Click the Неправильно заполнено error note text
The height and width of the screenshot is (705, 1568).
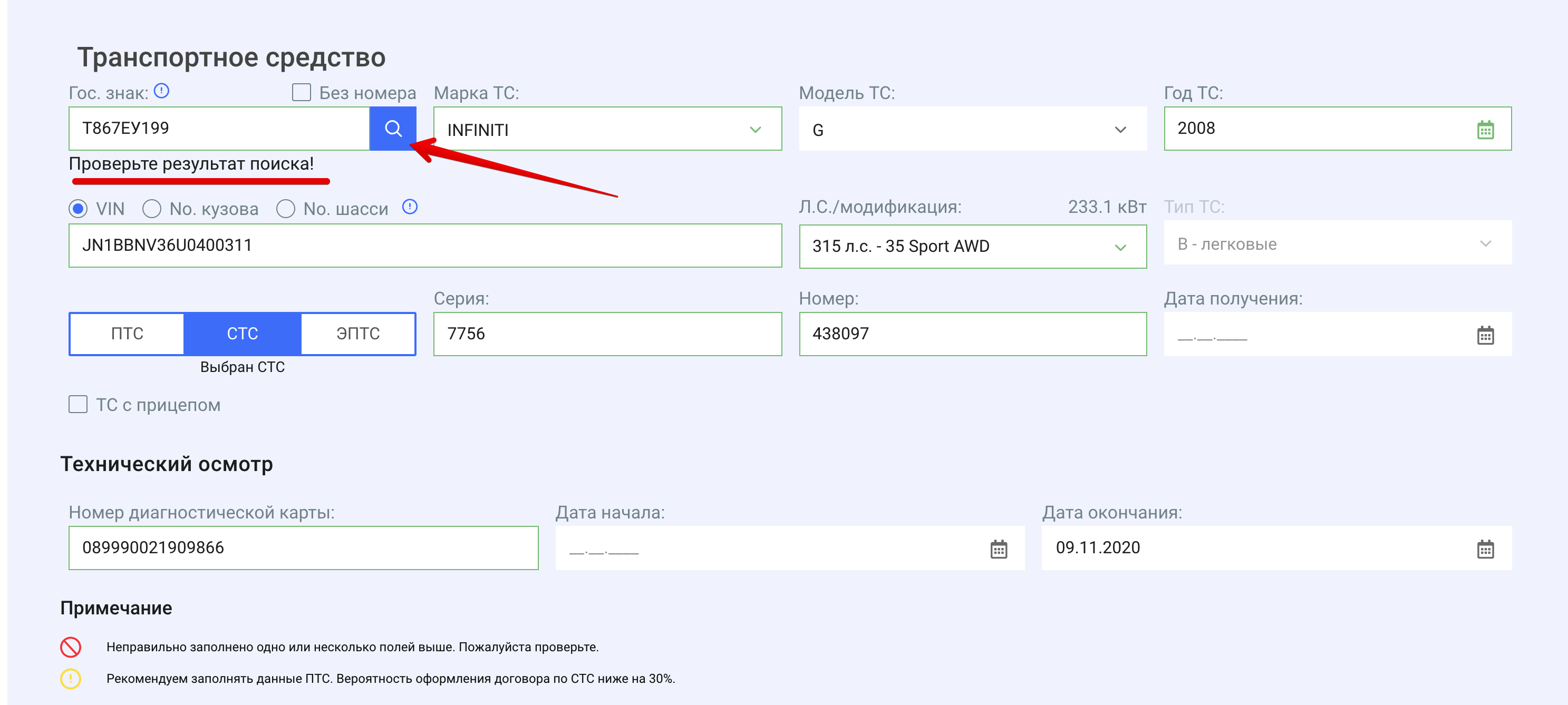352,647
